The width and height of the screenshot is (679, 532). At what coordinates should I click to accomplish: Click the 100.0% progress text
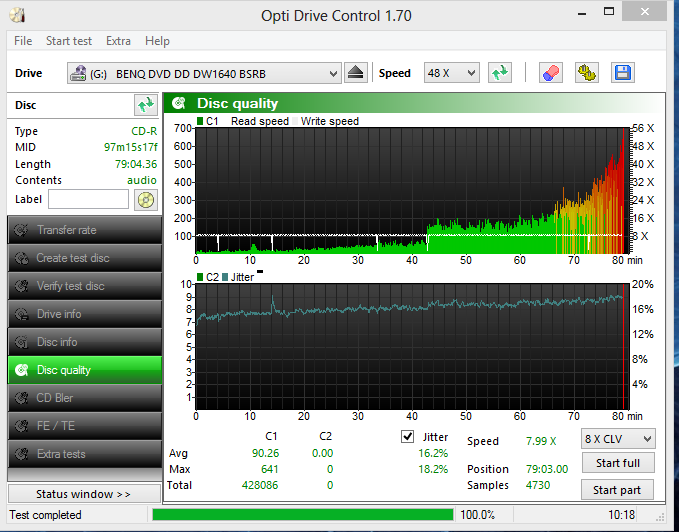[477, 515]
